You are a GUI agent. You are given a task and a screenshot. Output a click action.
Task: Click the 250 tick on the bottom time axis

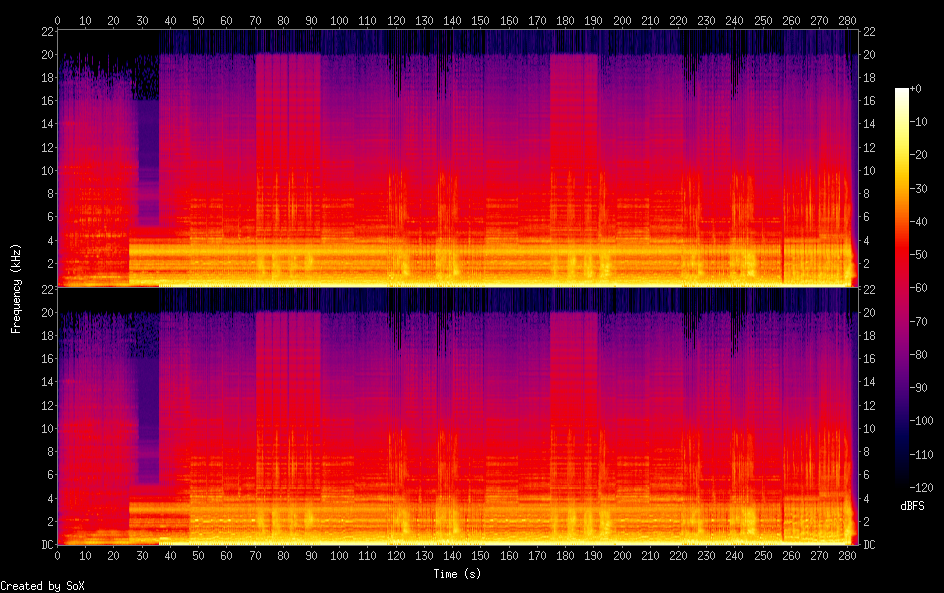[763, 556]
